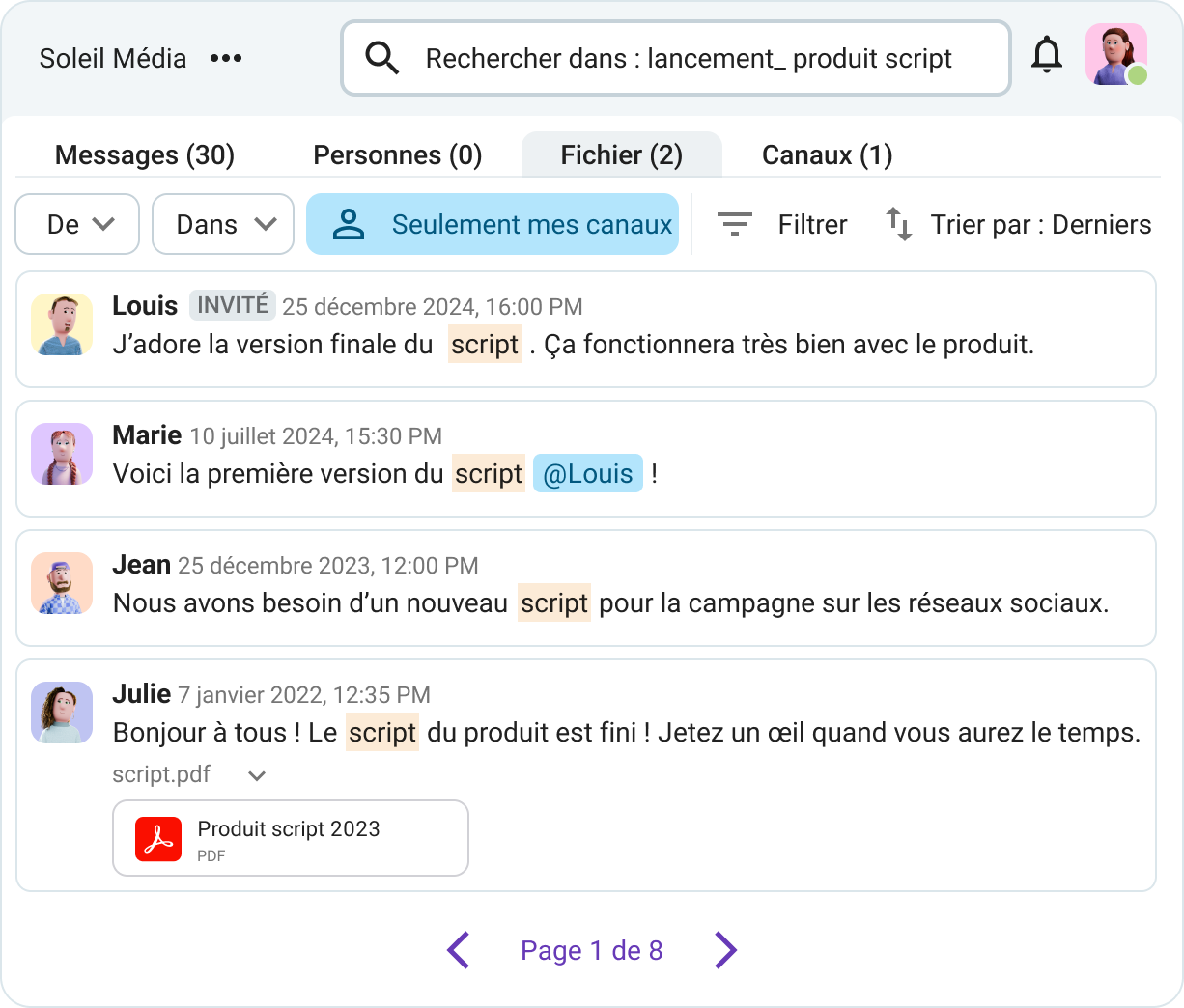Enable the De sender filter
The image size is (1184, 1008).
pos(76,224)
